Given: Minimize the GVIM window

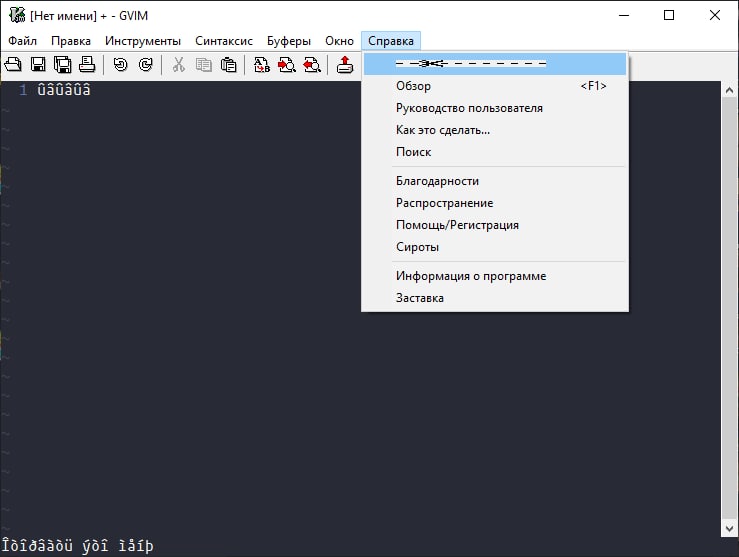Looking at the screenshot, I should [x=624, y=15].
